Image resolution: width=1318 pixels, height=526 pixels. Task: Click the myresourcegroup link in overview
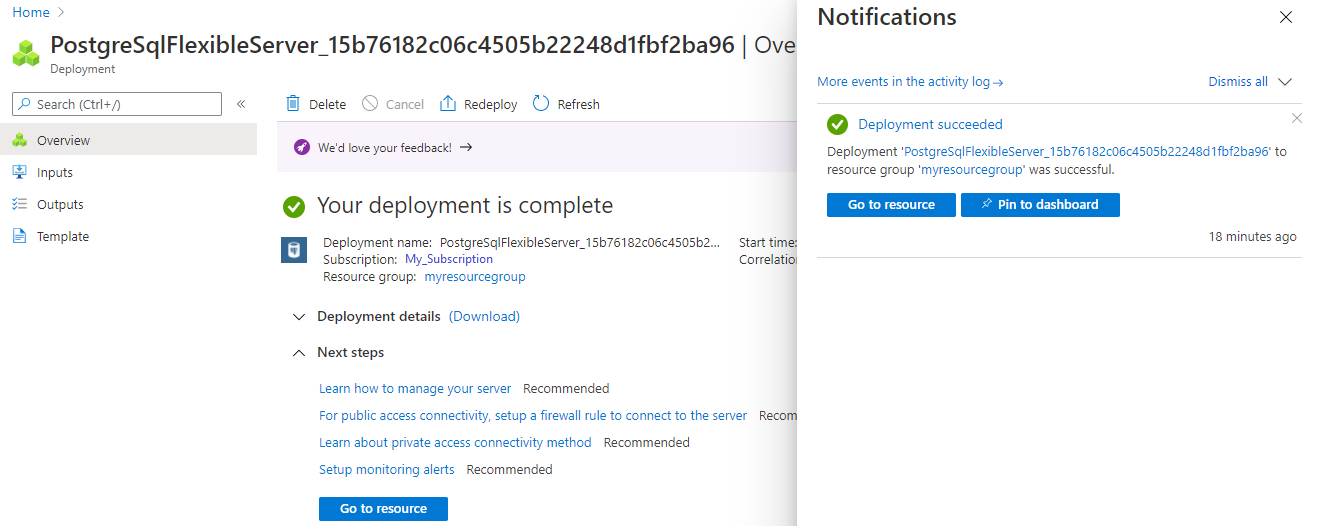point(475,277)
